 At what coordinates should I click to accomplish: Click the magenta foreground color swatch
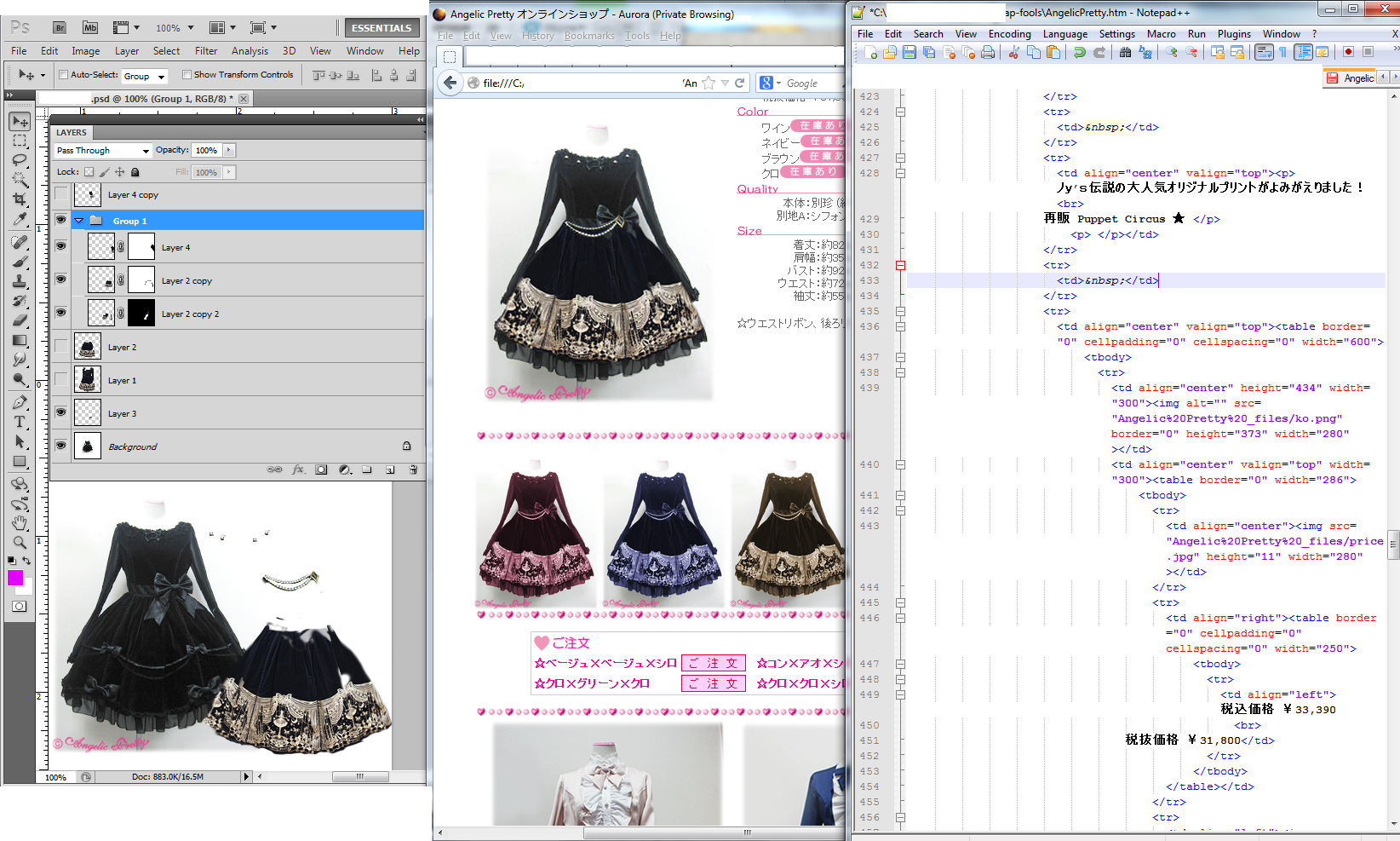click(x=15, y=579)
